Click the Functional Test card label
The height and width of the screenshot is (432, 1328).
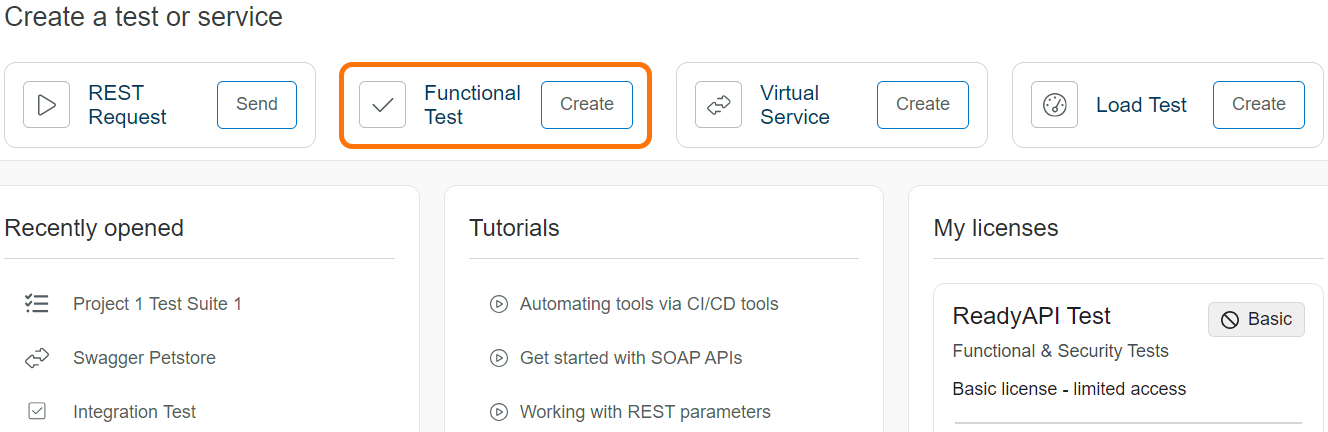[x=472, y=105]
